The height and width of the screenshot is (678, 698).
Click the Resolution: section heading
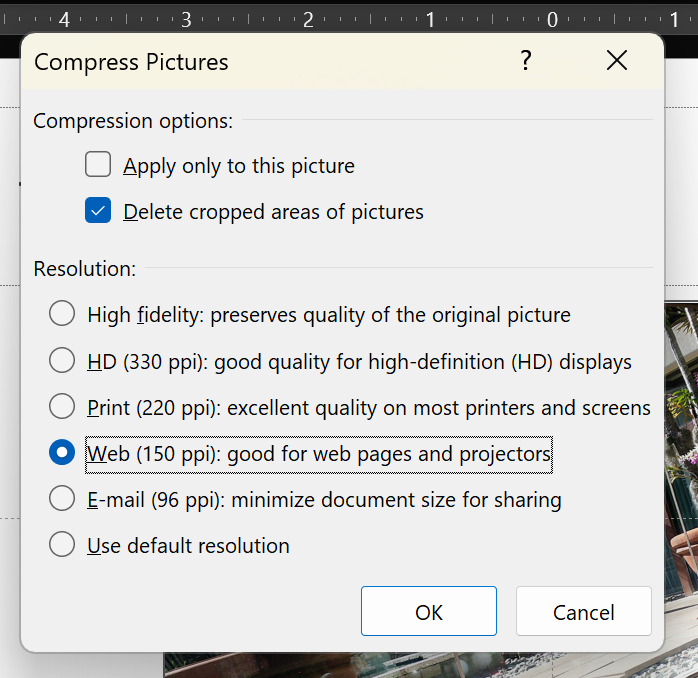[x=85, y=269]
